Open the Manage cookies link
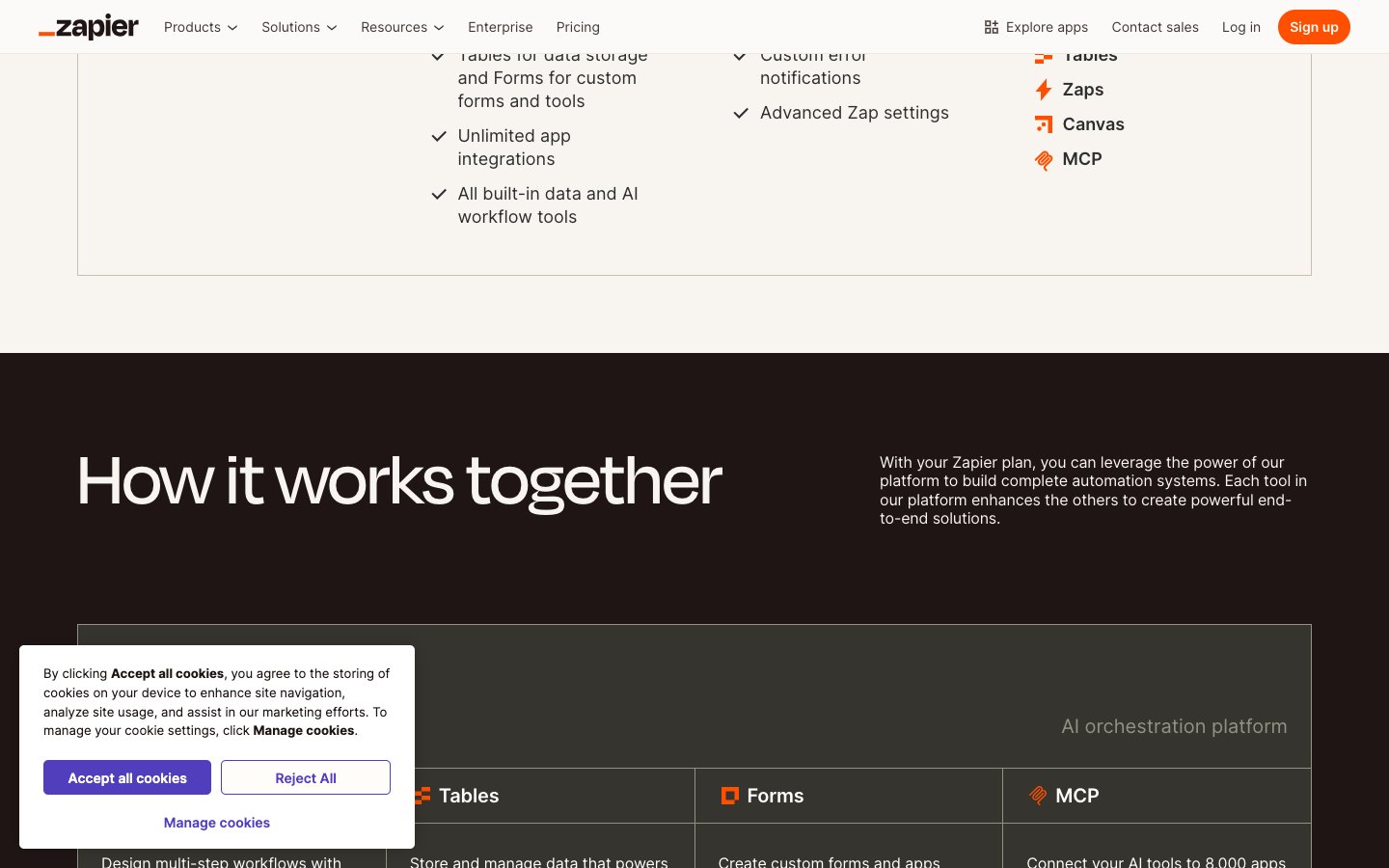This screenshot has width=1389, height=868. [217, 823]
